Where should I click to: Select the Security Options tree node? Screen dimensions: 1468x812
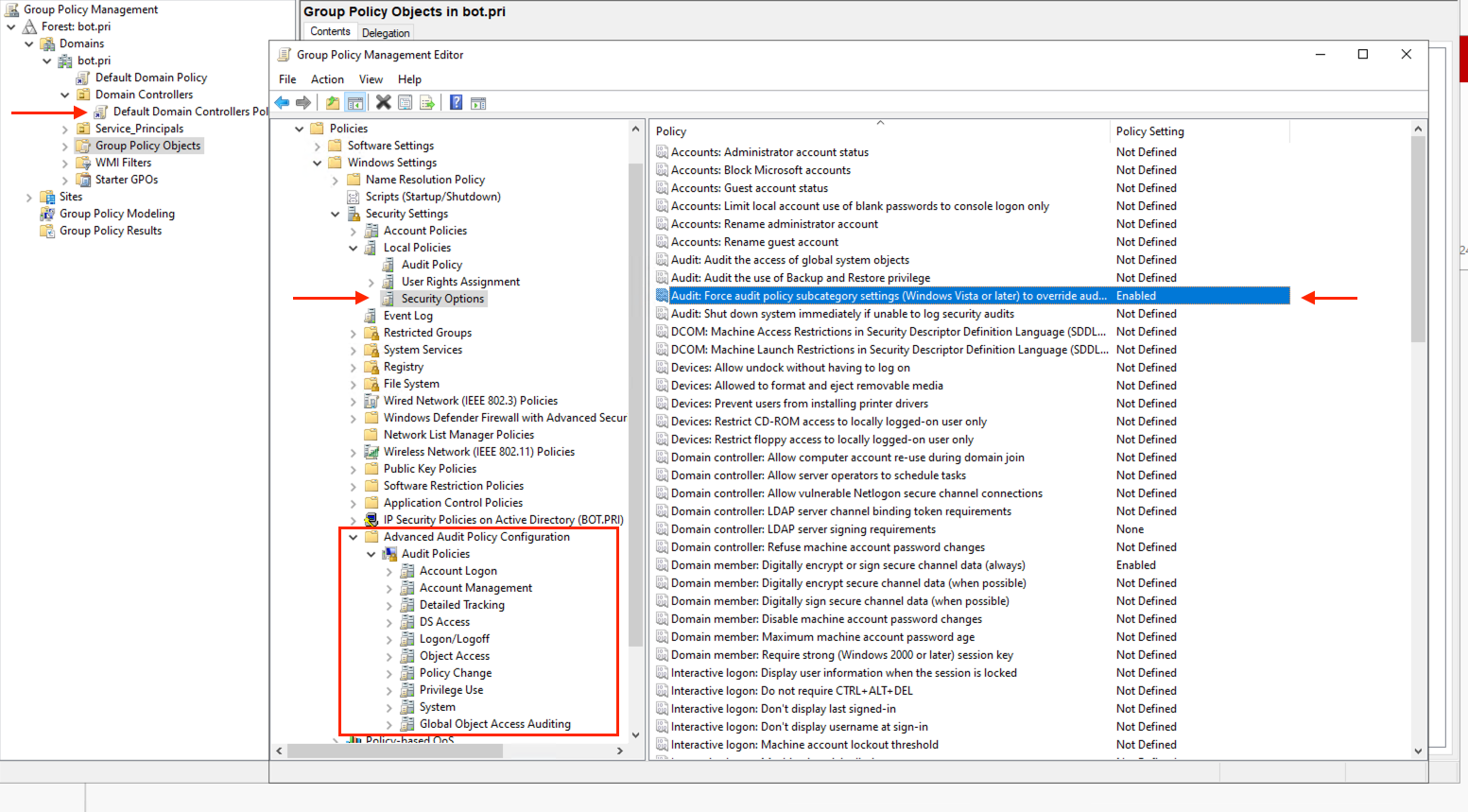(x=442, y=298)
